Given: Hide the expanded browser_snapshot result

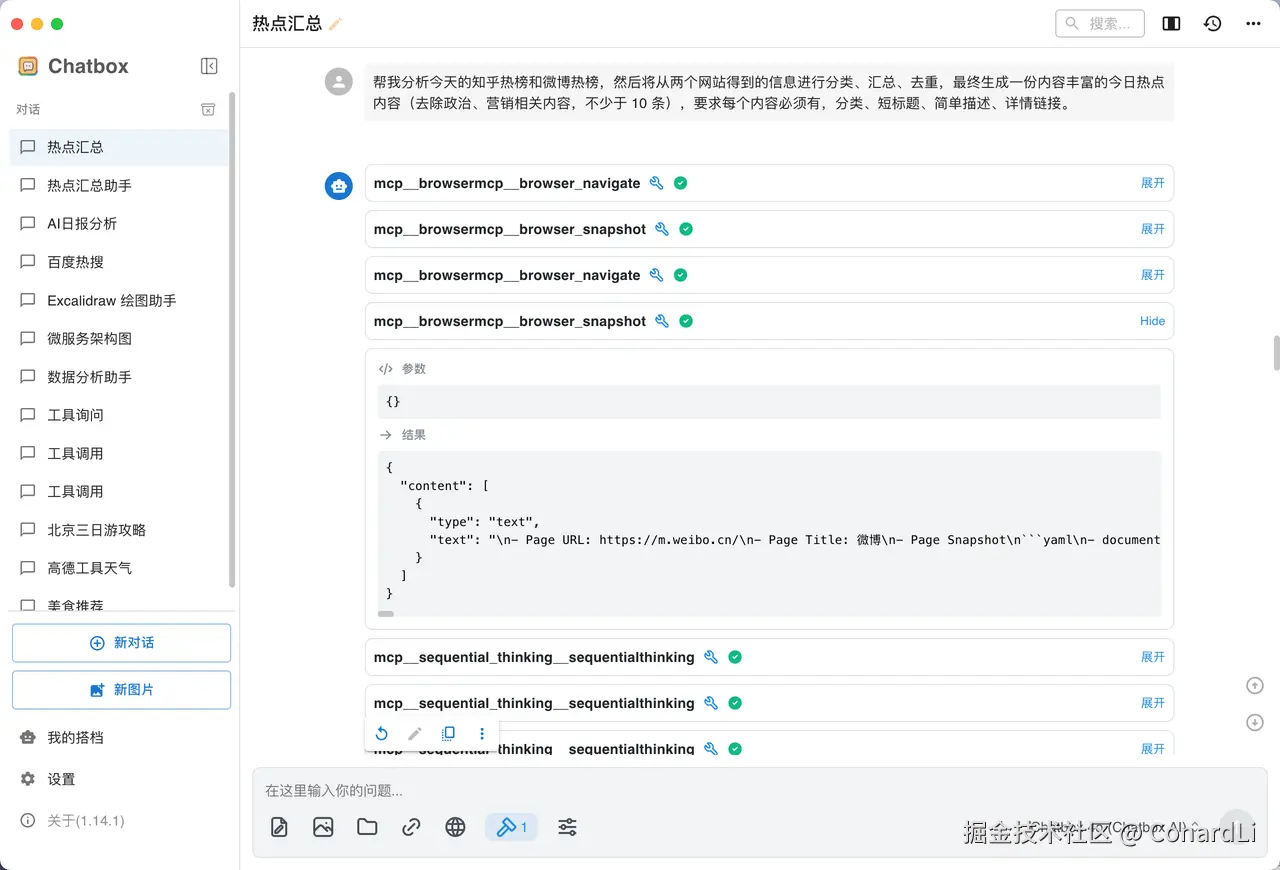Looking at the screenshot, I should pos(1152,321).
